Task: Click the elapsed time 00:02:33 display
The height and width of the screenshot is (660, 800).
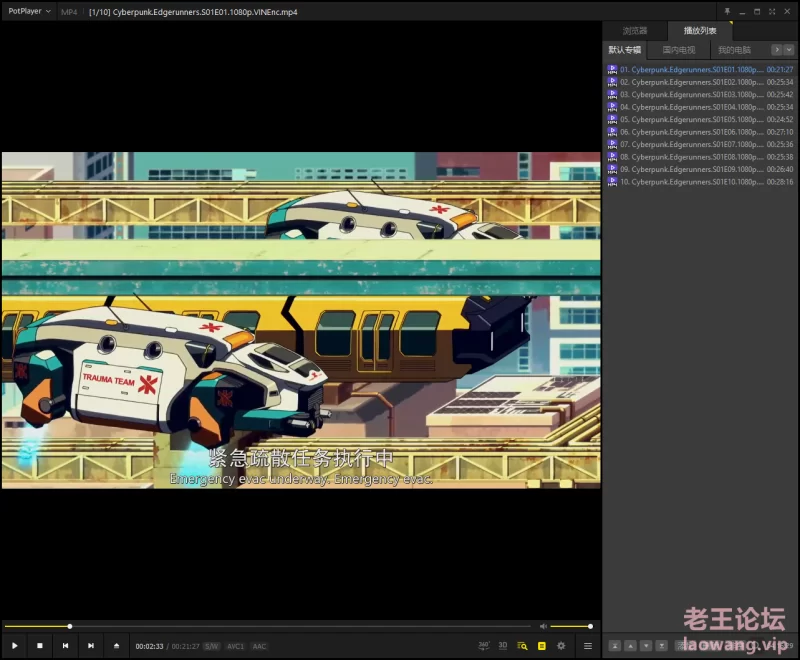Action: pyautogui.click(x=149, y=646)
